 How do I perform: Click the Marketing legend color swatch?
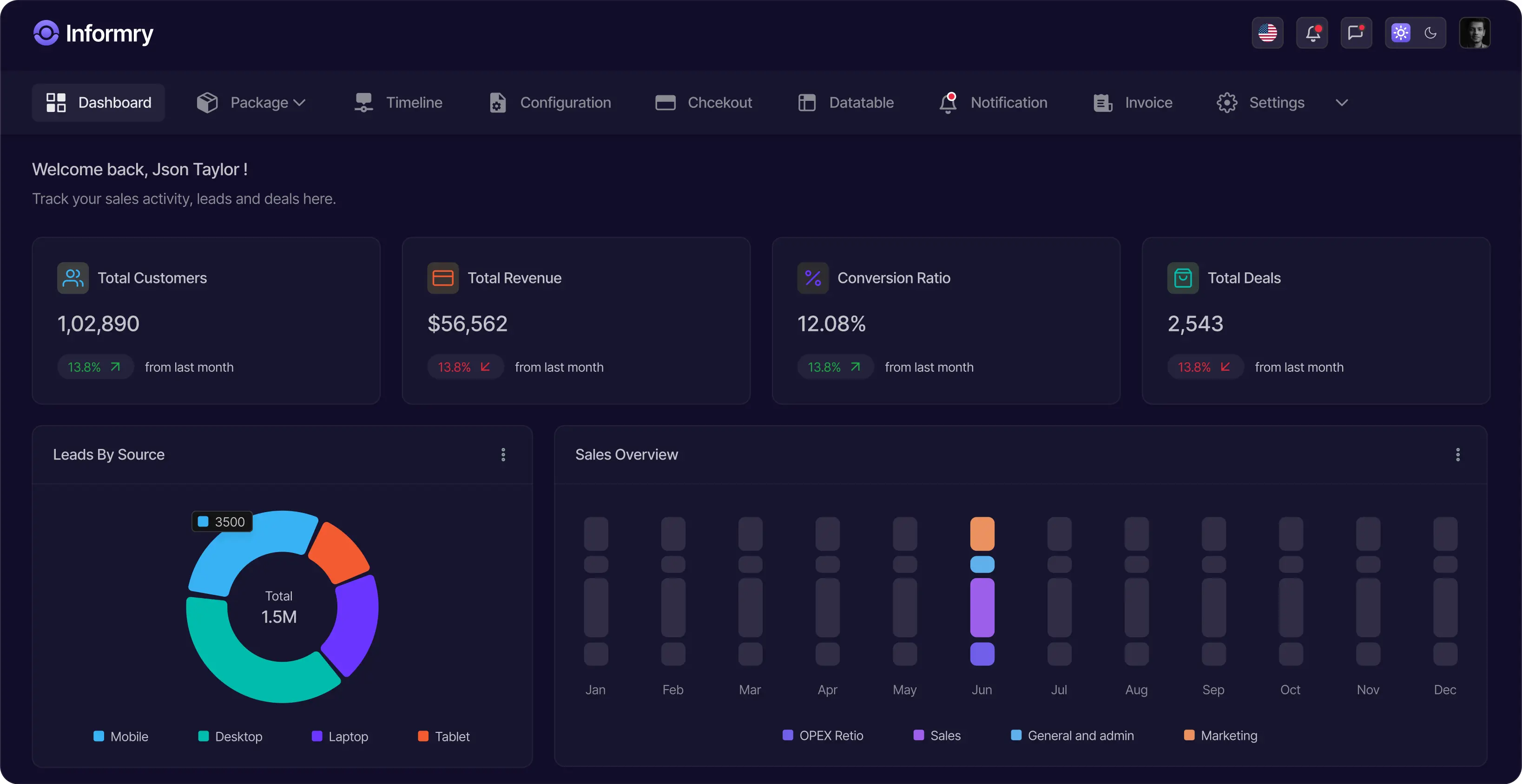(1189, 735)
